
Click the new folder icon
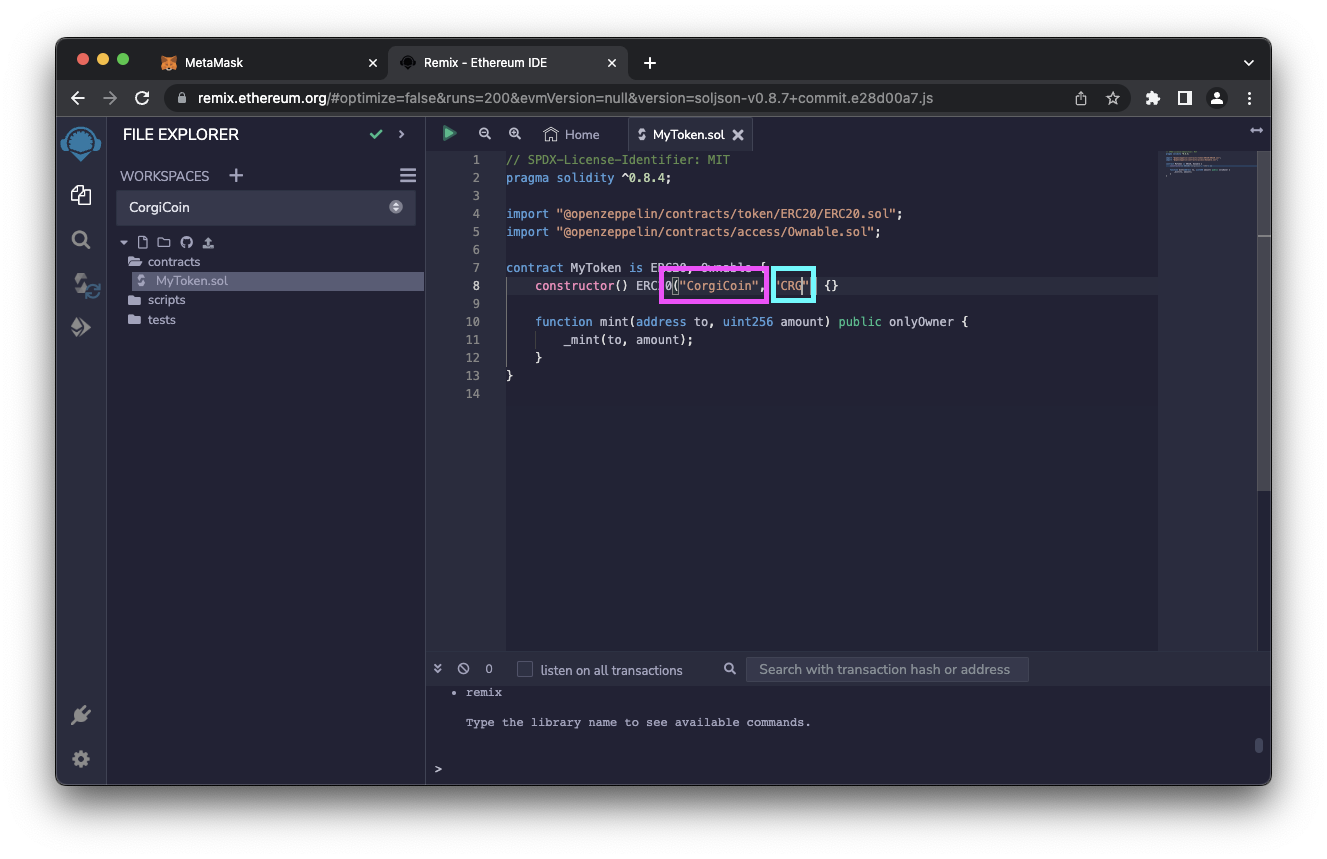tap(163, 242)
